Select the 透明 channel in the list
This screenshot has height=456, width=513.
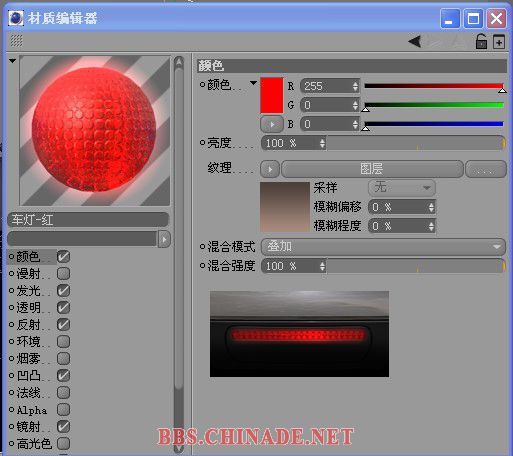29,308
